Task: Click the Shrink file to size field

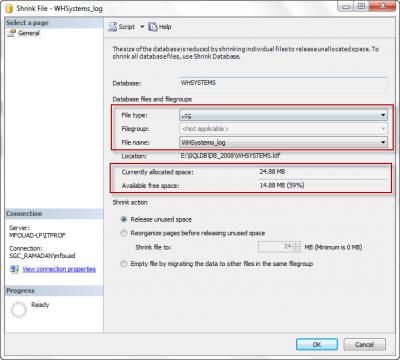Action: (276, 247)
